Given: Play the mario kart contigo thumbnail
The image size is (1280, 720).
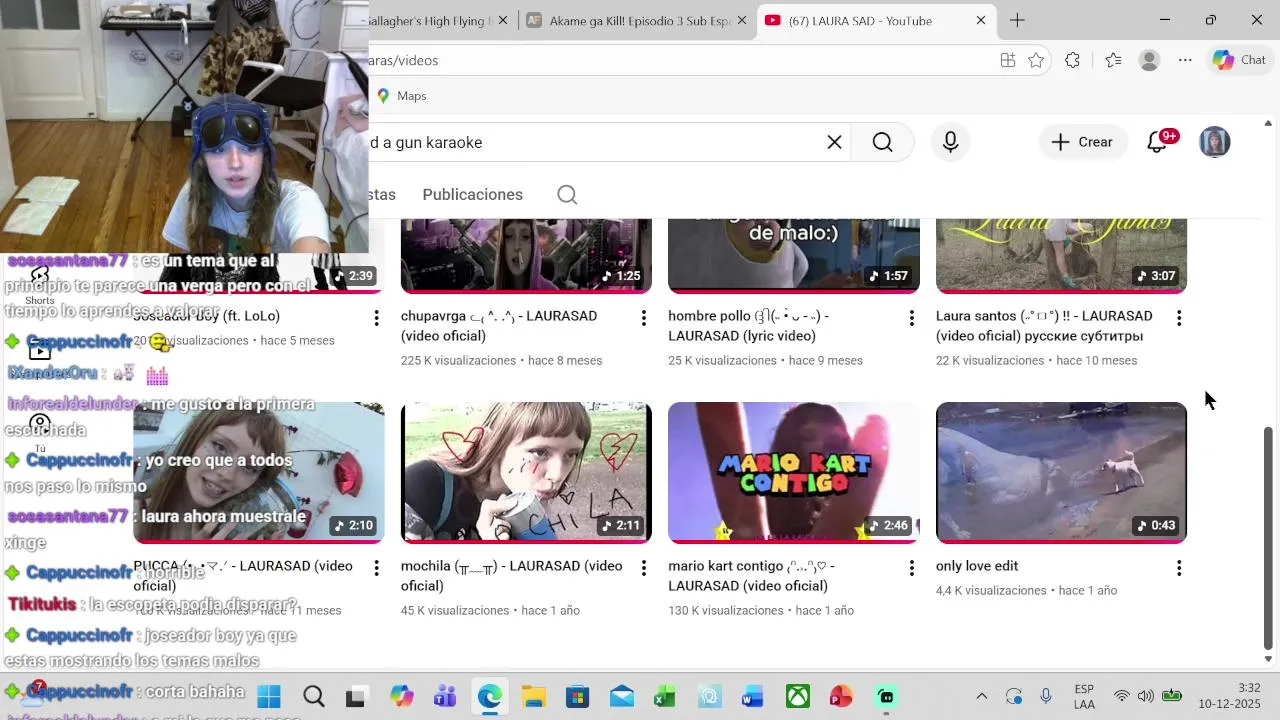Looking at the screenshot, I should tap(793, 472).
